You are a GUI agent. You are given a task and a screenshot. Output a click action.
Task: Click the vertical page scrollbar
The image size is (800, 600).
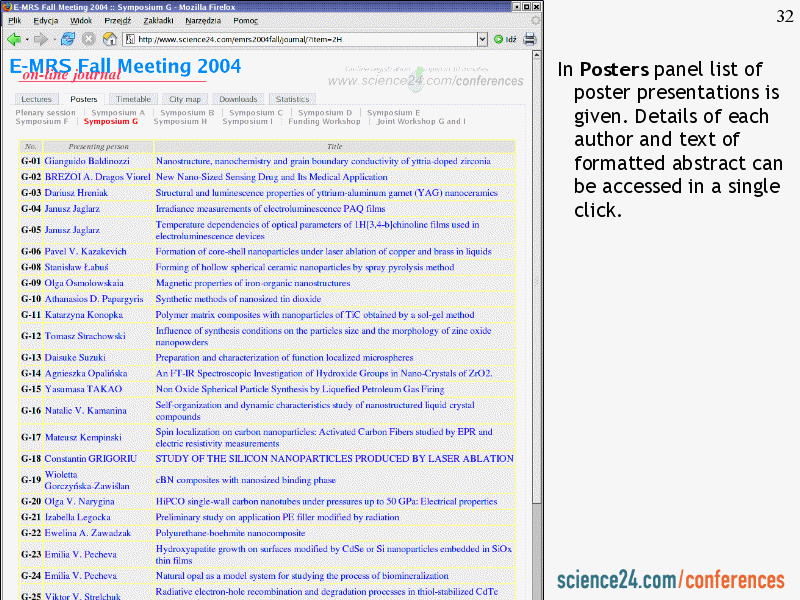point(536,300)
